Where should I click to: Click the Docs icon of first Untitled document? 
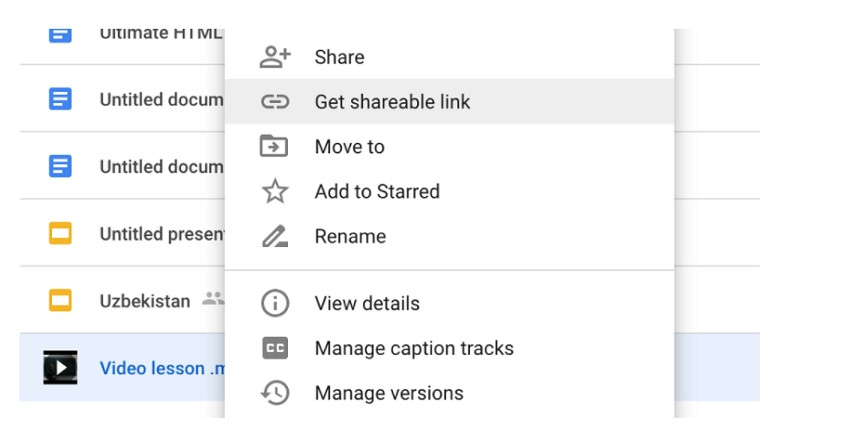(60, 99)
